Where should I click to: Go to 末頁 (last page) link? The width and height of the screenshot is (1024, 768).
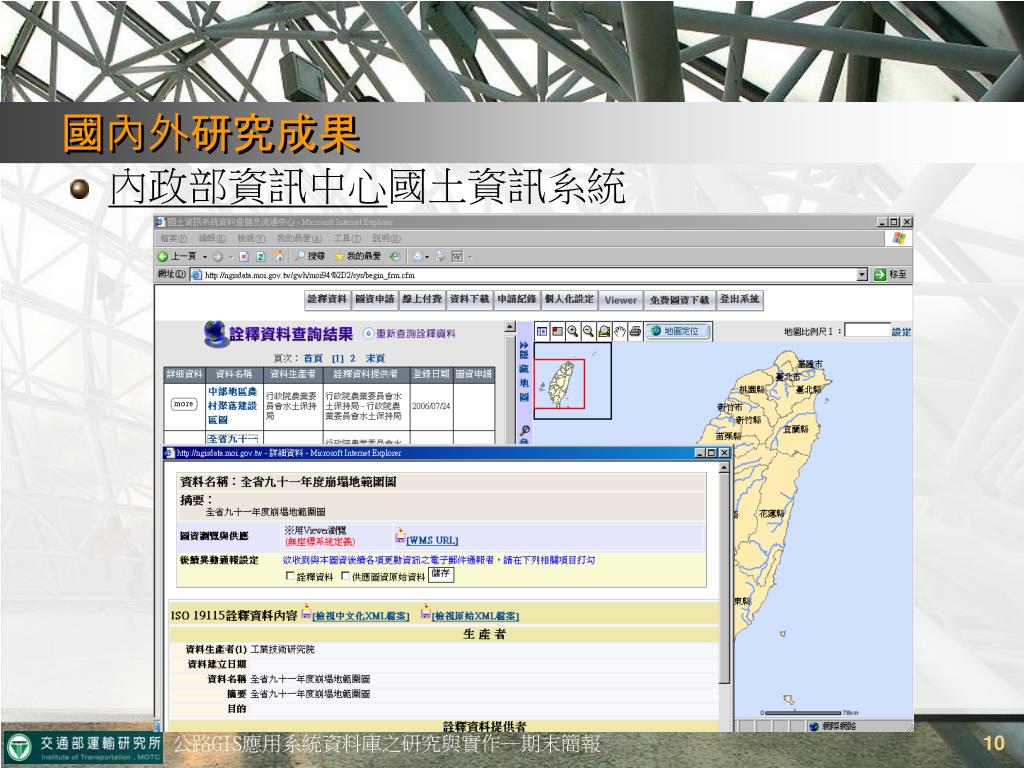tap(375, 359)
